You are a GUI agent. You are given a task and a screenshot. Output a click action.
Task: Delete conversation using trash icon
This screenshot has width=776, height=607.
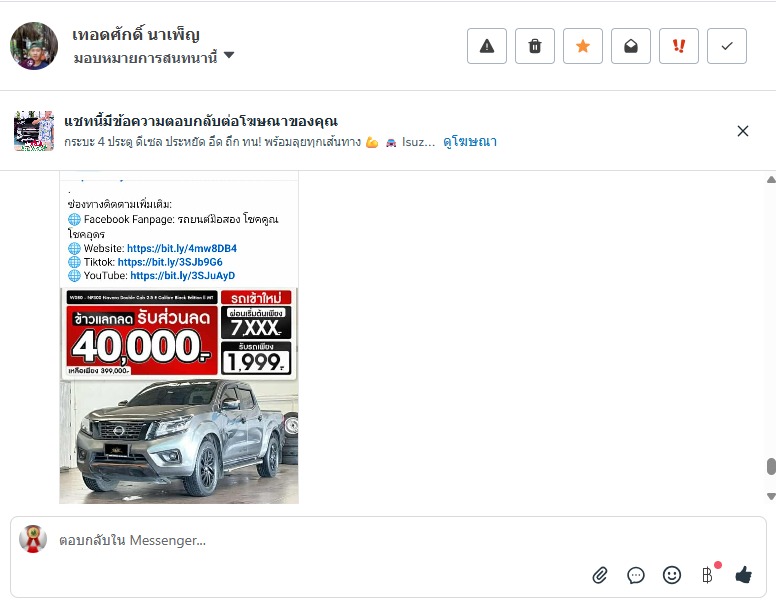point(534,46)
